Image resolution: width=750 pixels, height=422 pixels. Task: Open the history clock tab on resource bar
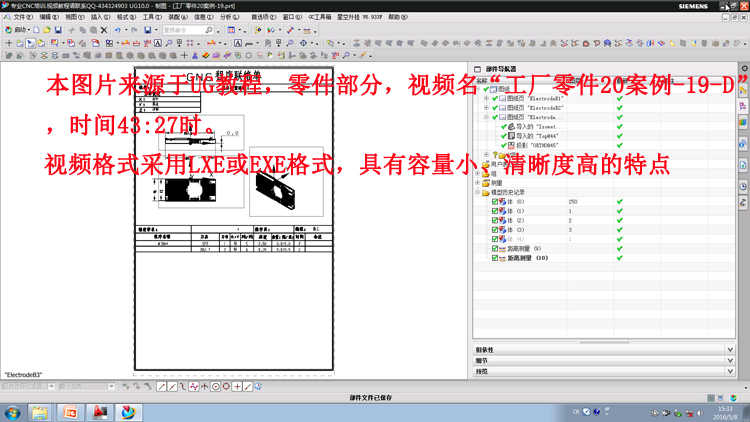(x=743, y=187)
